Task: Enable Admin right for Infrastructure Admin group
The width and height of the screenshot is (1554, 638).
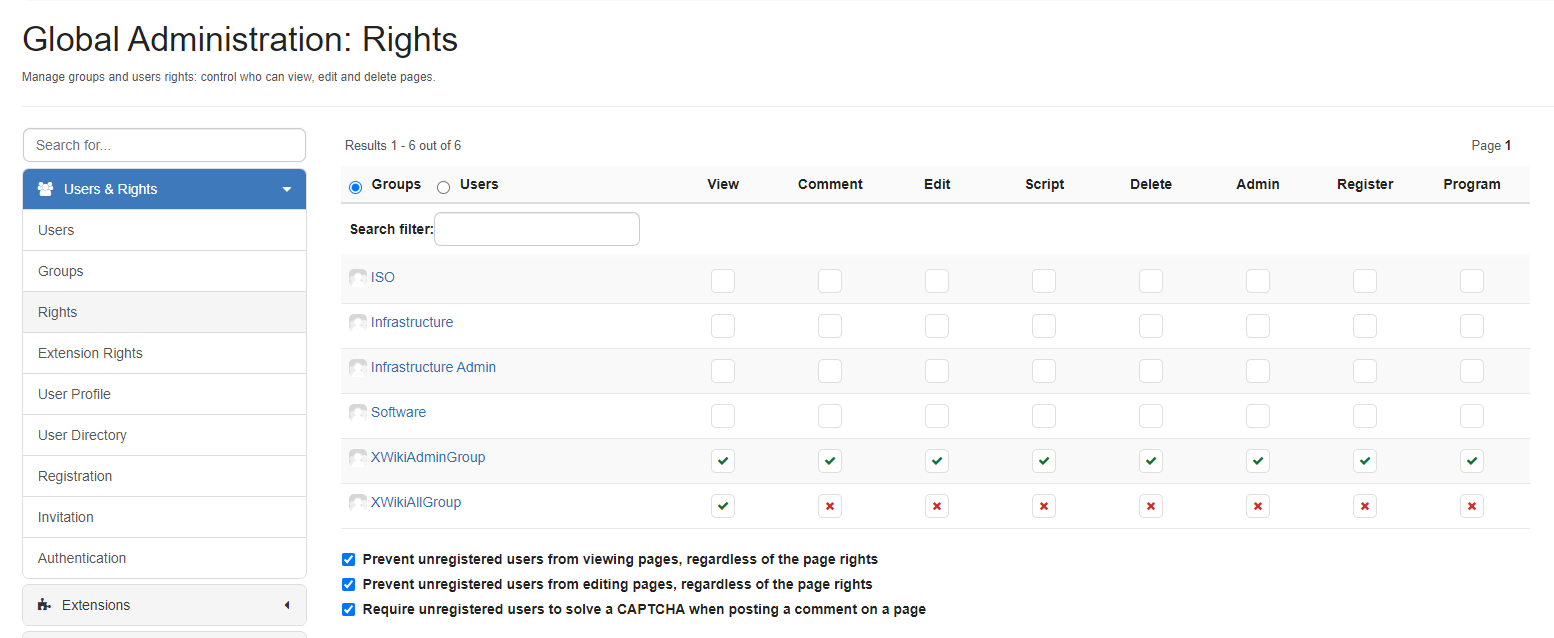Action: (1258, 371)
